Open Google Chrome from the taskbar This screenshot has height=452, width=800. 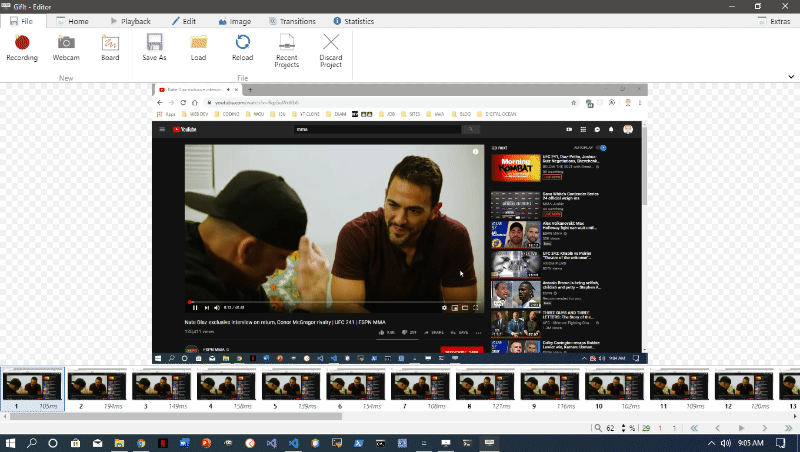(141, 443)
